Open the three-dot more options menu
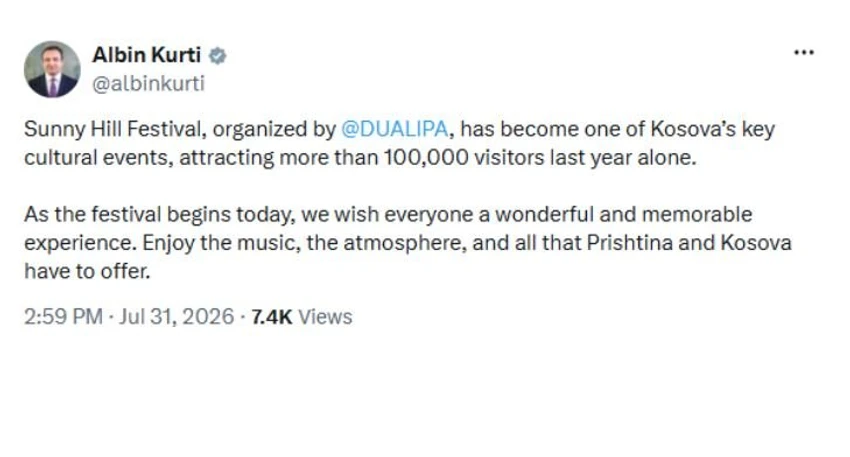Viewport: 850px width, 457px height. 803,53
